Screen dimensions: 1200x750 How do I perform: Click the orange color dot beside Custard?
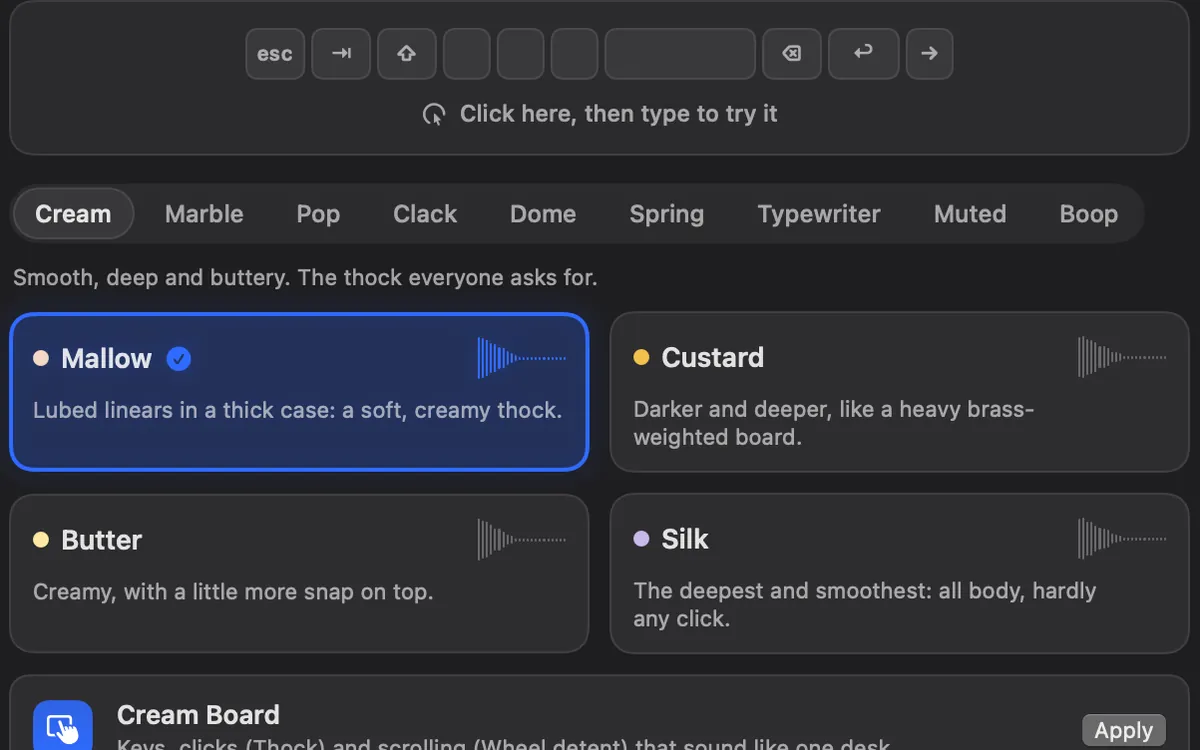point(641,357)
